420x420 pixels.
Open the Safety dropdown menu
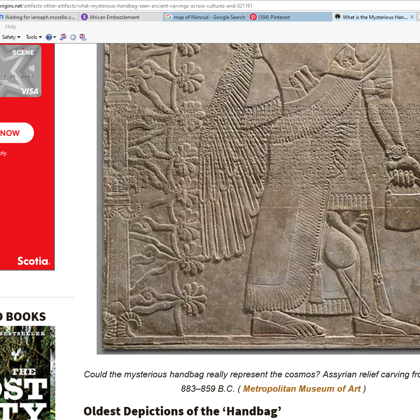(11, 37)
